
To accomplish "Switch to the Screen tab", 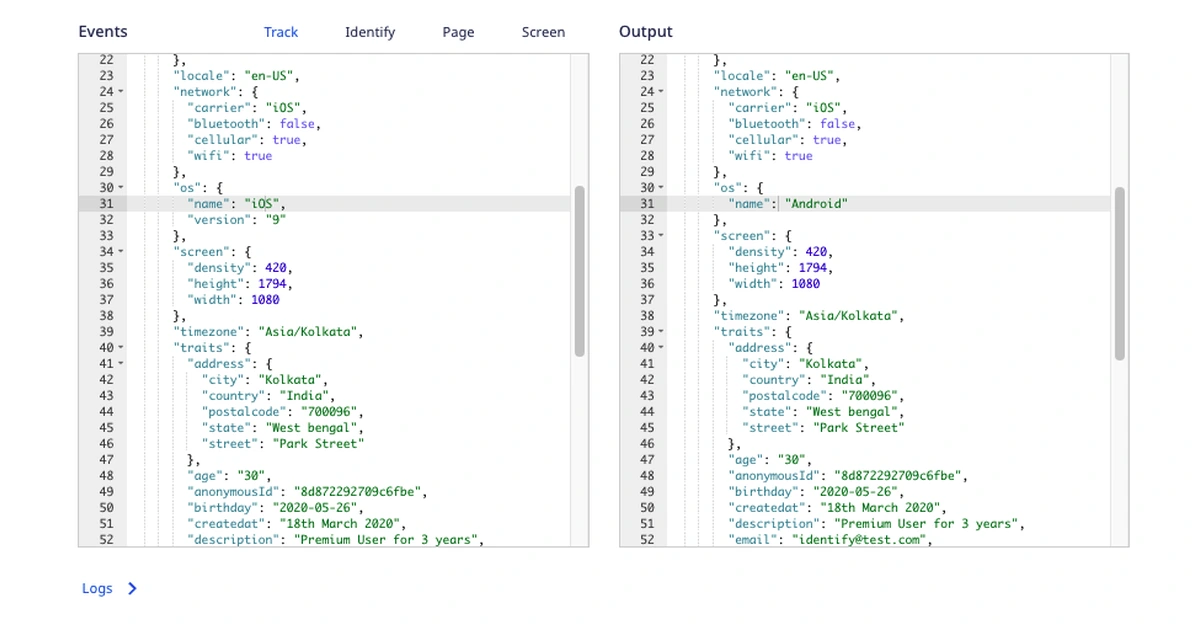I will pos(543,32).
